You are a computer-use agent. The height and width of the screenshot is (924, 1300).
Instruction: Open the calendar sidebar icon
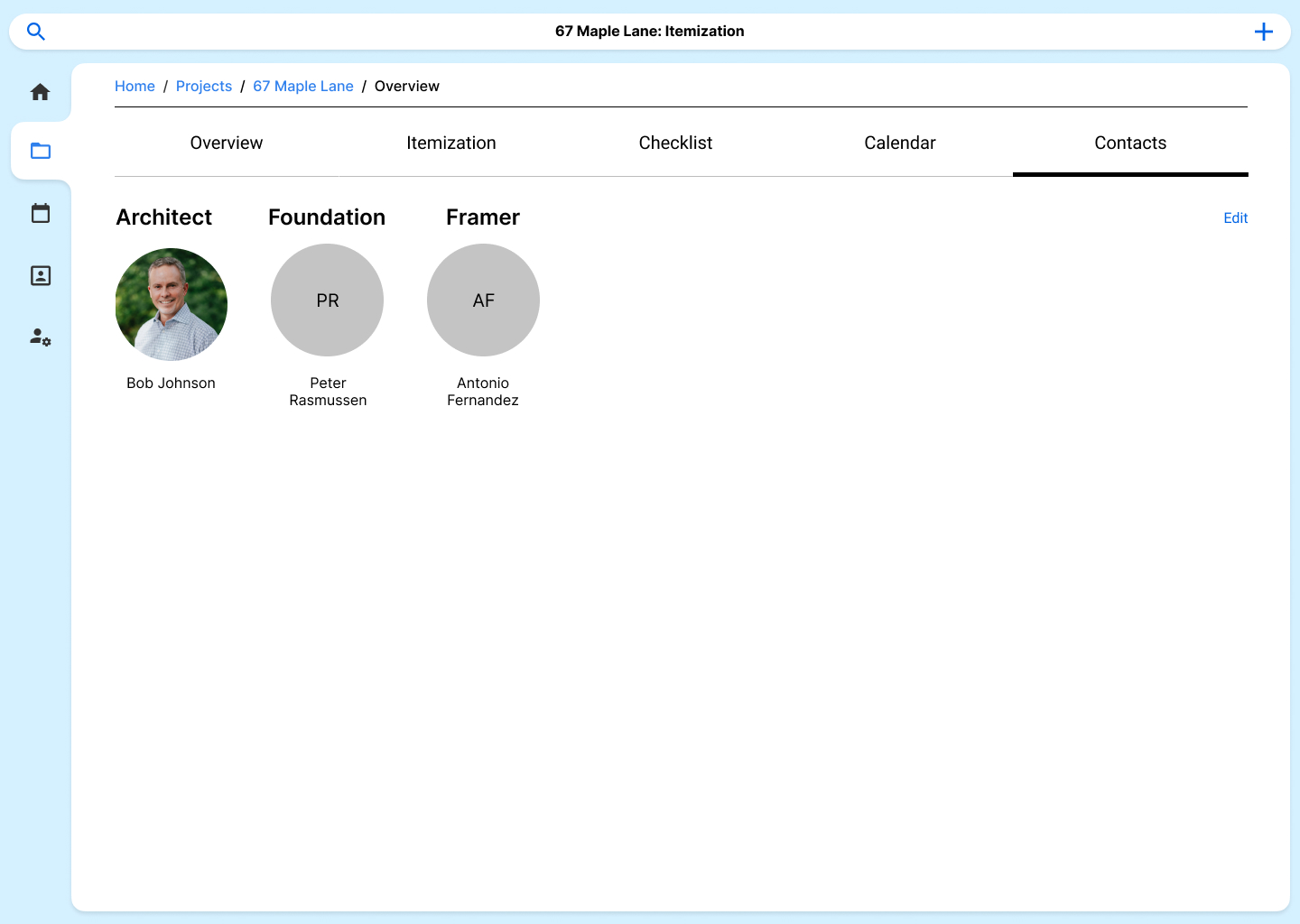41,213
